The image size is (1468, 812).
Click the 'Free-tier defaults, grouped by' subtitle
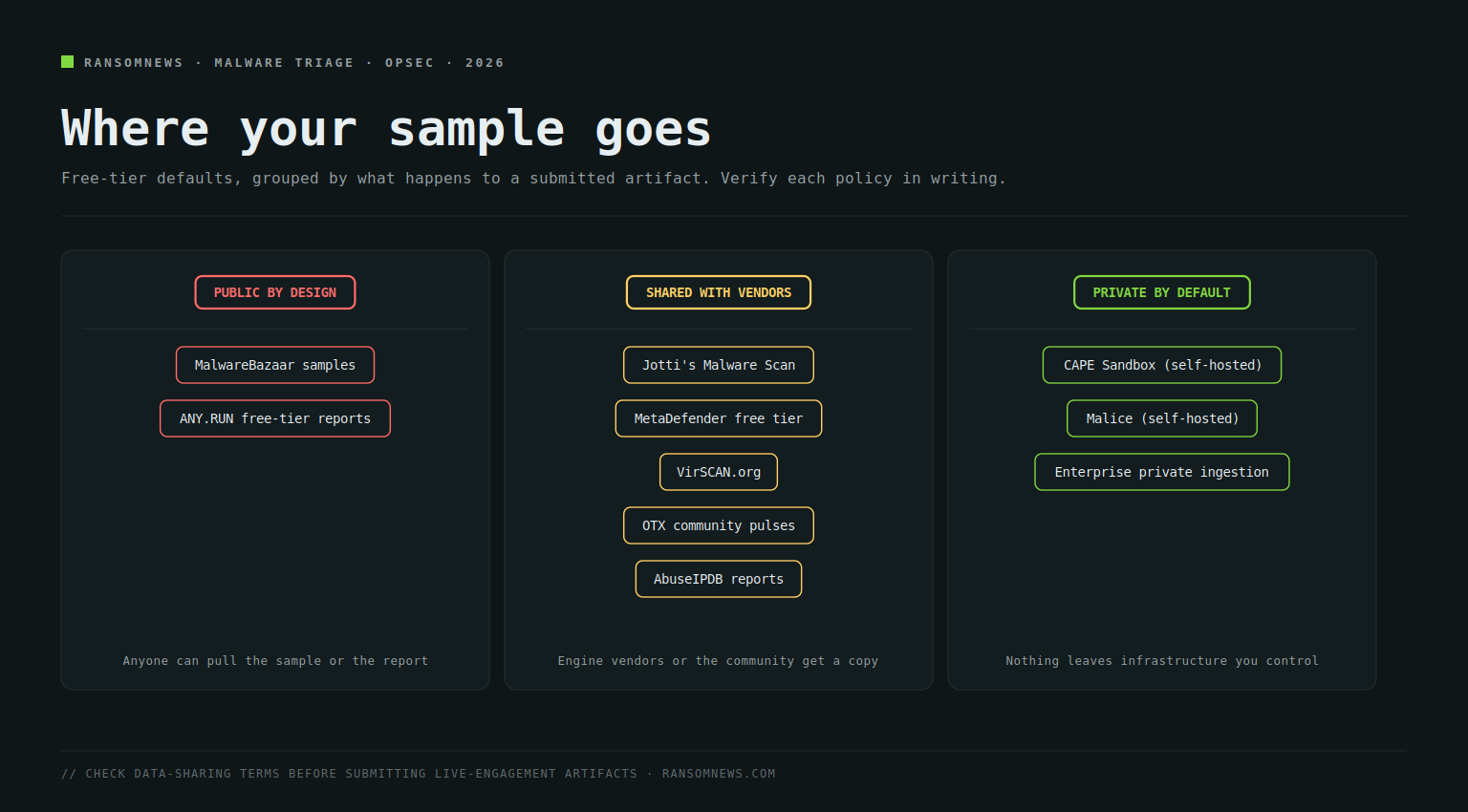(533, 178)
